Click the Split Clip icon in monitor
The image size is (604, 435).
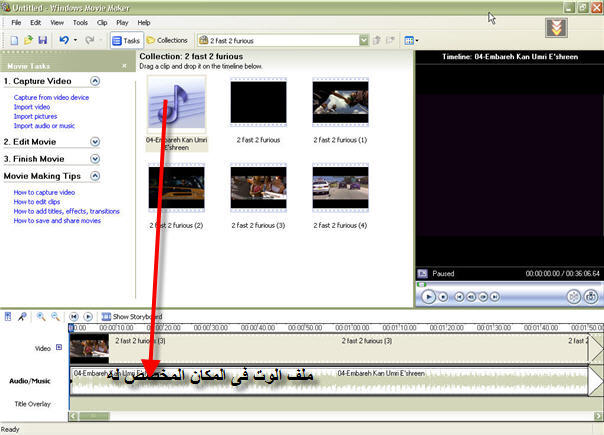click(x=573, y=296)
